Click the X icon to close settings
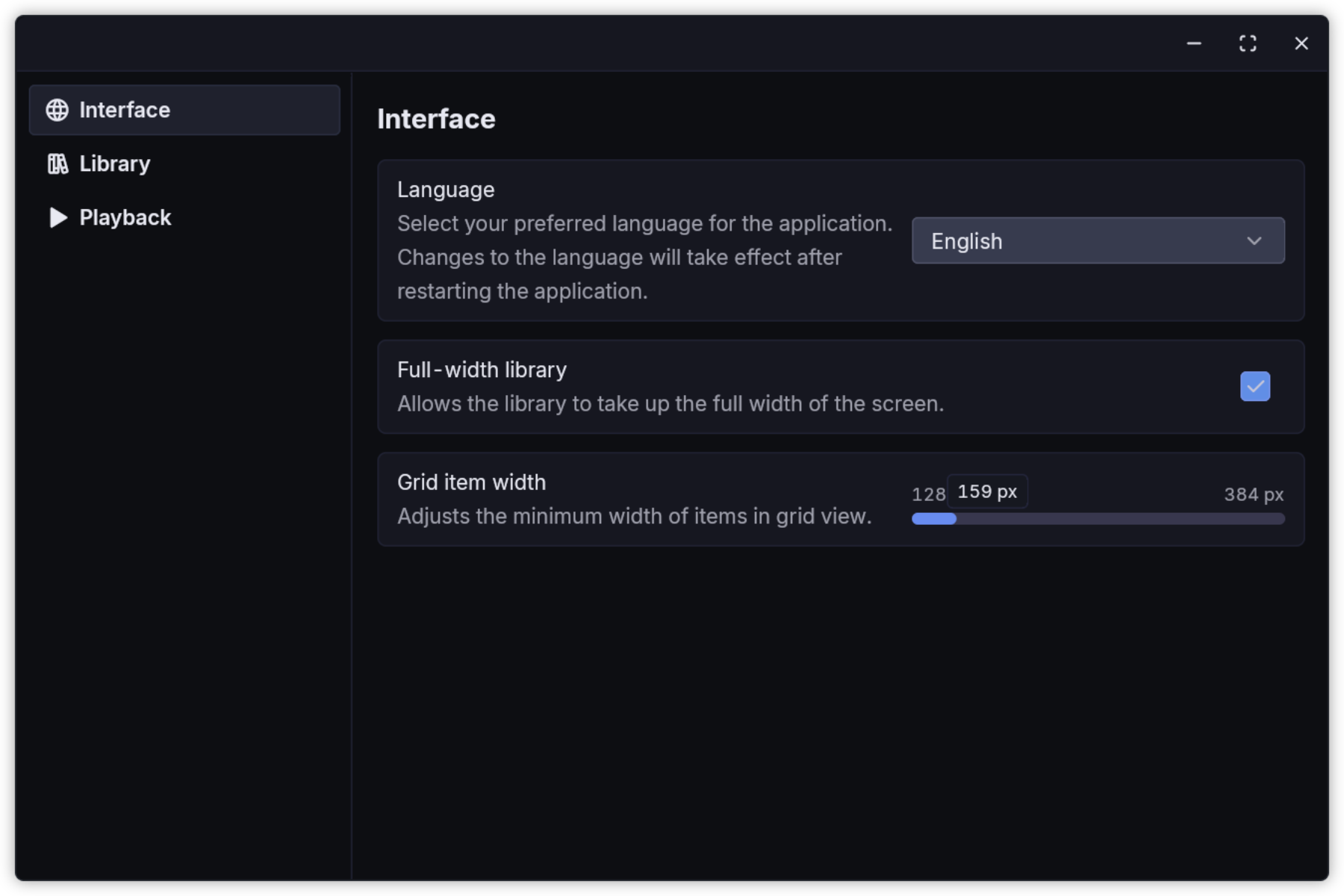1344x896 pixels. click(1301, 43)
